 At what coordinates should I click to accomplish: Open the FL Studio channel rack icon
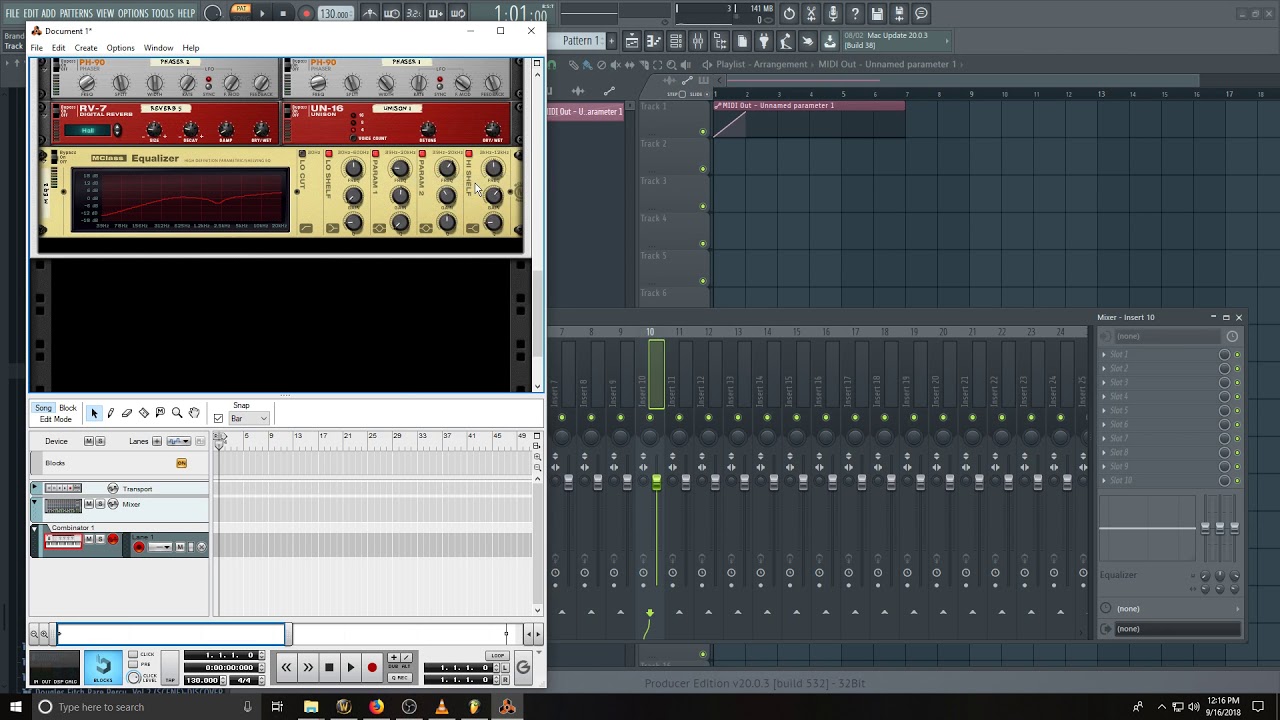tap(676, 41)
